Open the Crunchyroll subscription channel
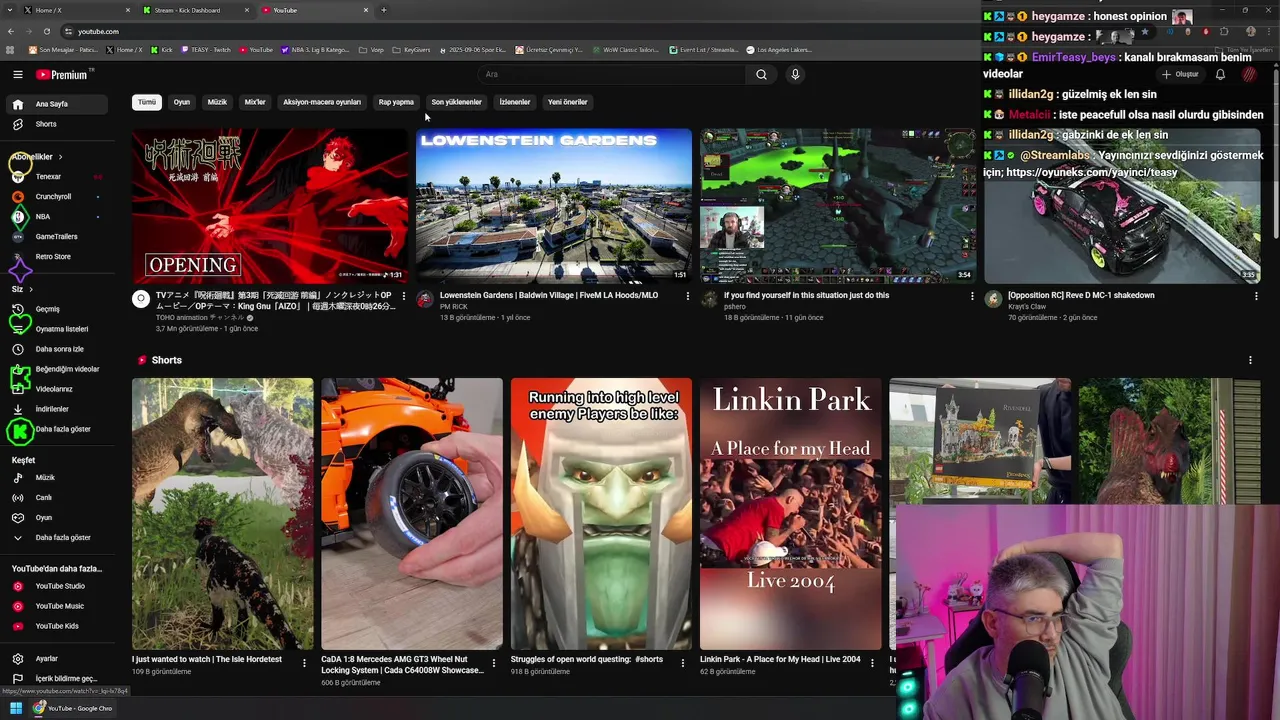The height and width of the screenshot is (720, 1280). pos(58,197)
